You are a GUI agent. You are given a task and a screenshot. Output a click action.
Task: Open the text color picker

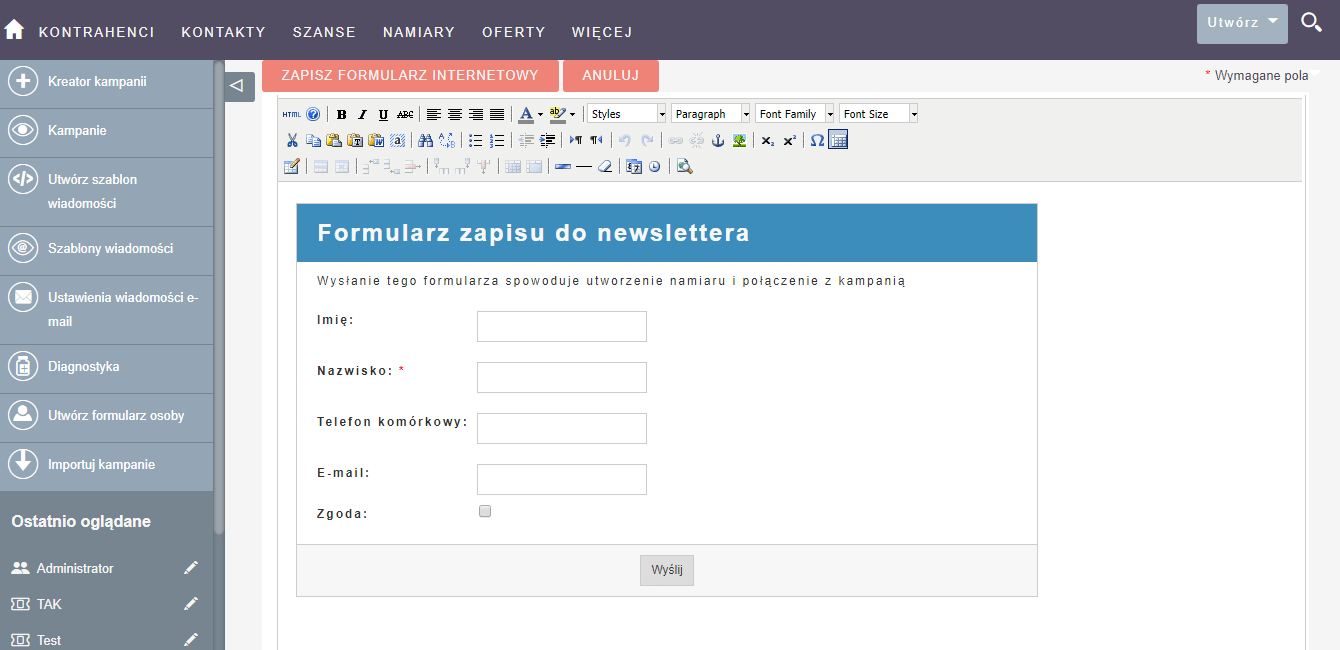pyautogui.click(x=526, y=114)
